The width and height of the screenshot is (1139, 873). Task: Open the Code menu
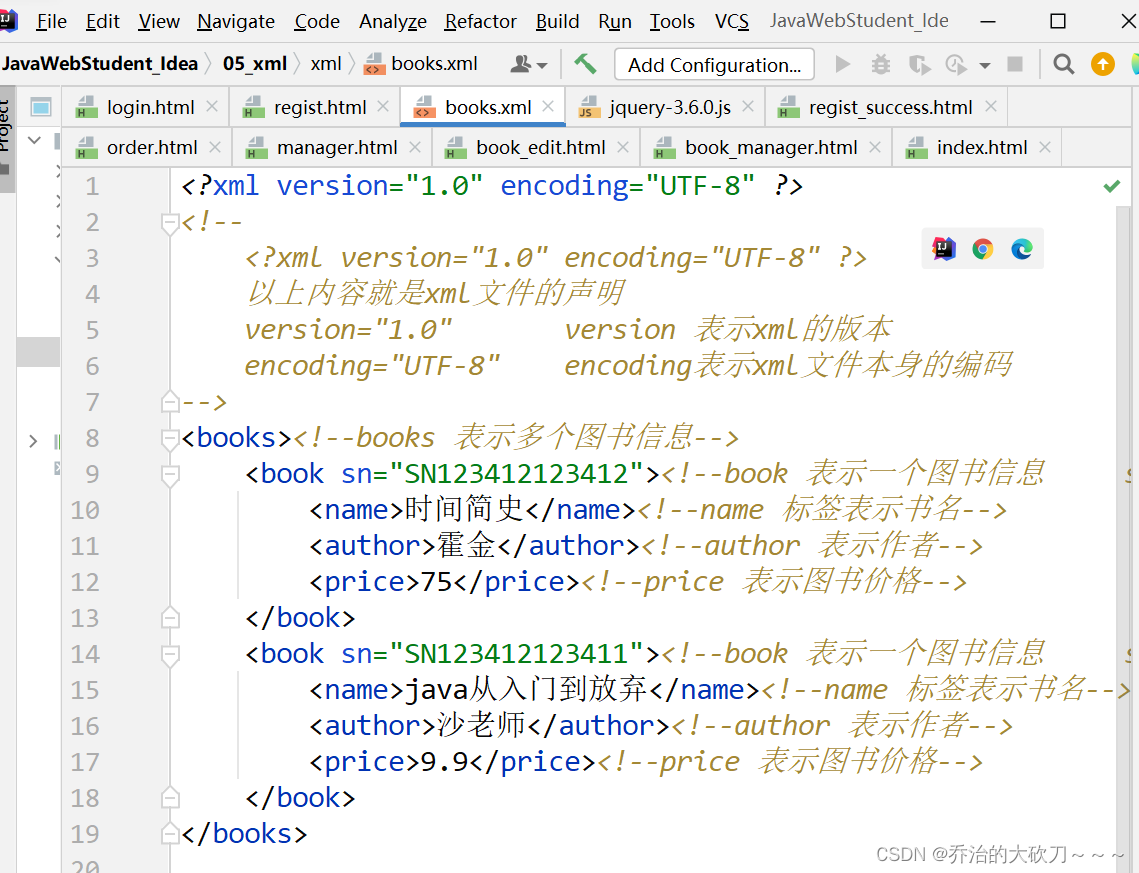(317, 22)
